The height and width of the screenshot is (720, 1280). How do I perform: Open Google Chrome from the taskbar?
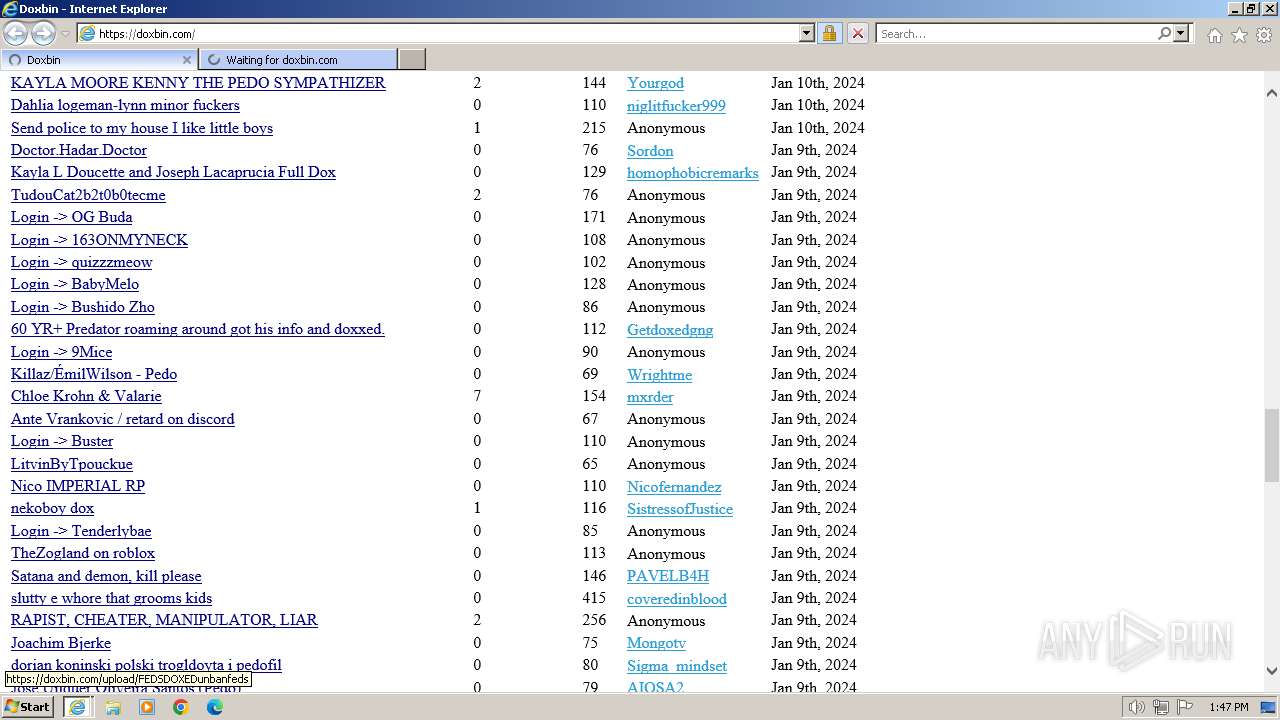coord(181,707)
